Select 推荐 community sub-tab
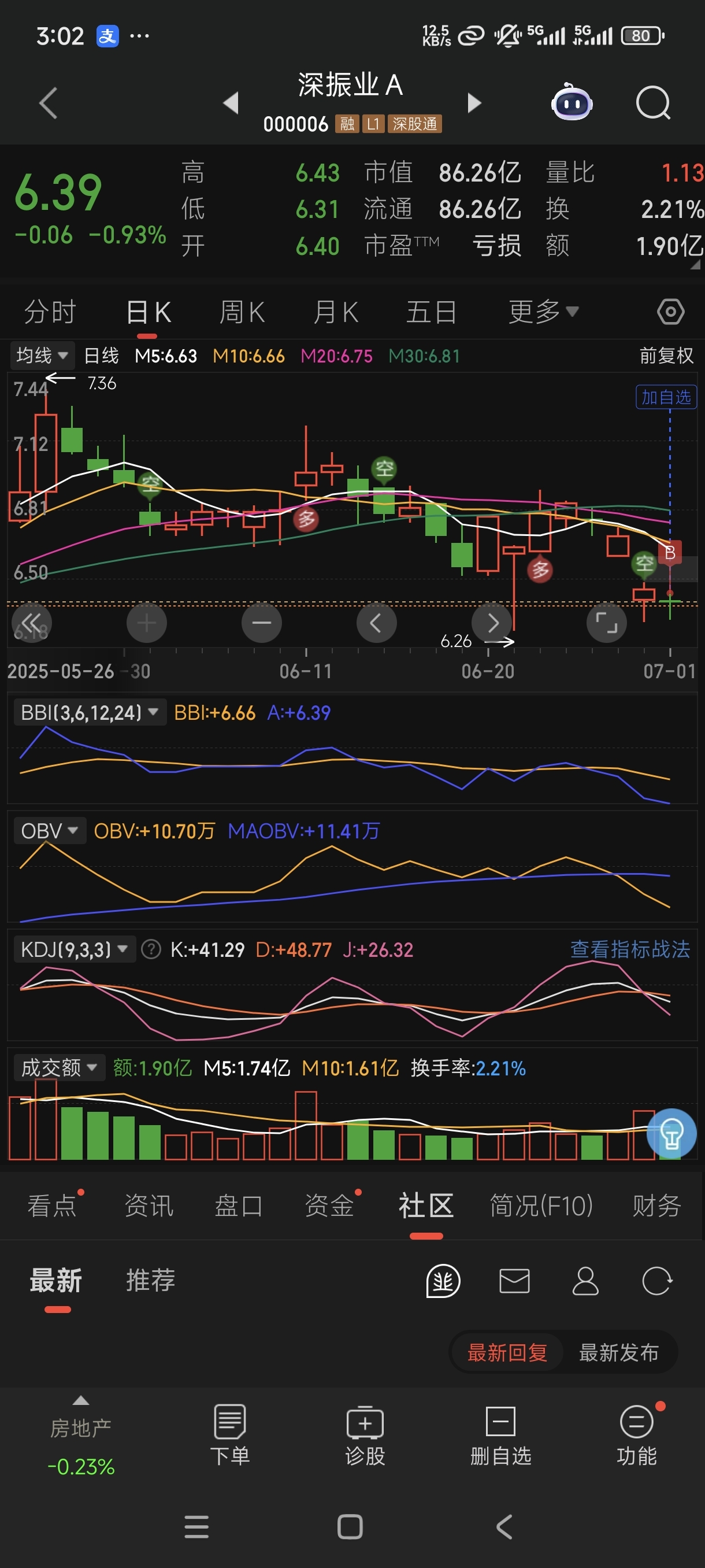The height and width of the screenshot is (1568, 705). tap(151, 1280)
